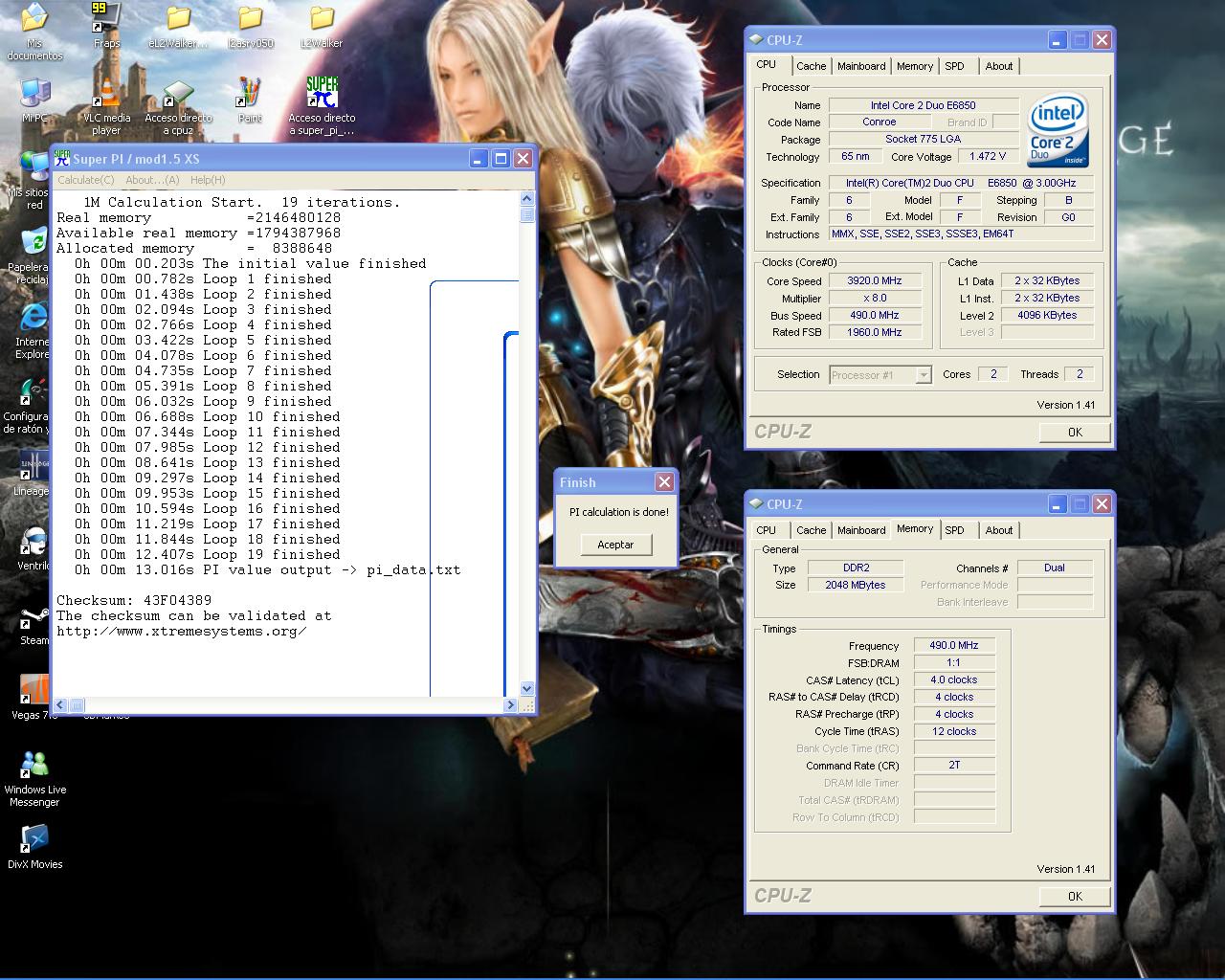The width and height of the screenshot is (1225, 980).
Task: Open the Mi PC desktop icon
Action: pos(34,94)
